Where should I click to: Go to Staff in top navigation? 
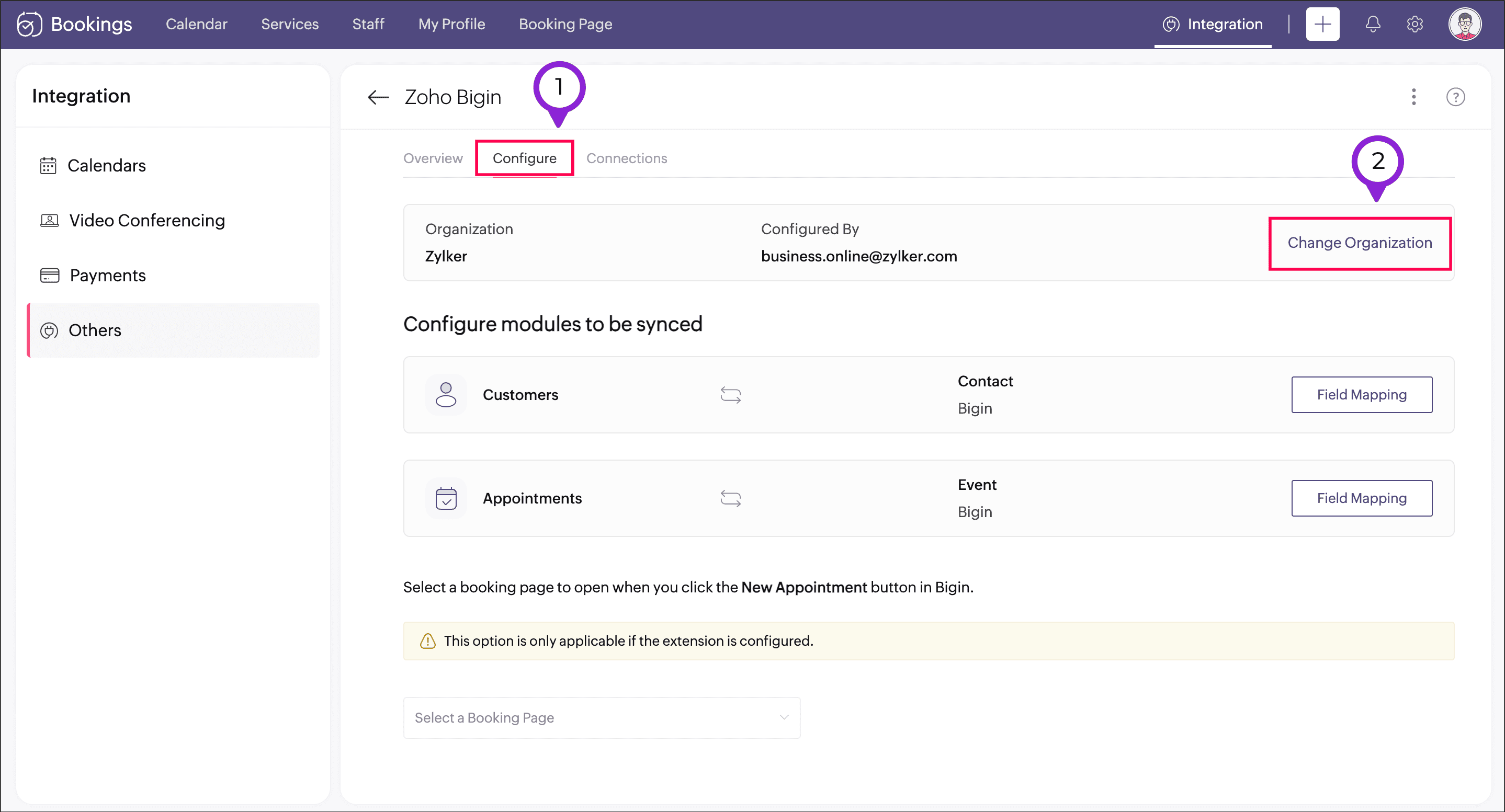(x=368, y=25)
